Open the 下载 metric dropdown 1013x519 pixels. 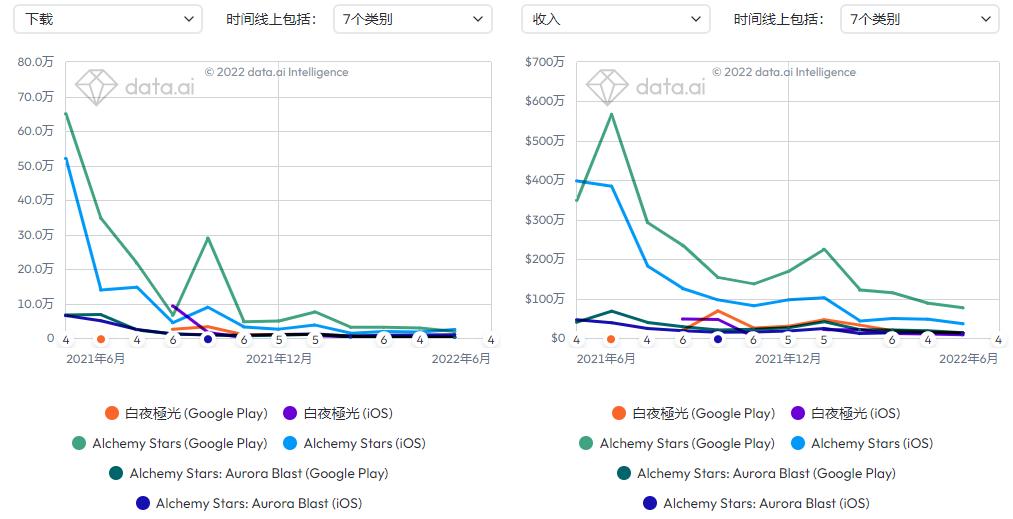point(108,19)
